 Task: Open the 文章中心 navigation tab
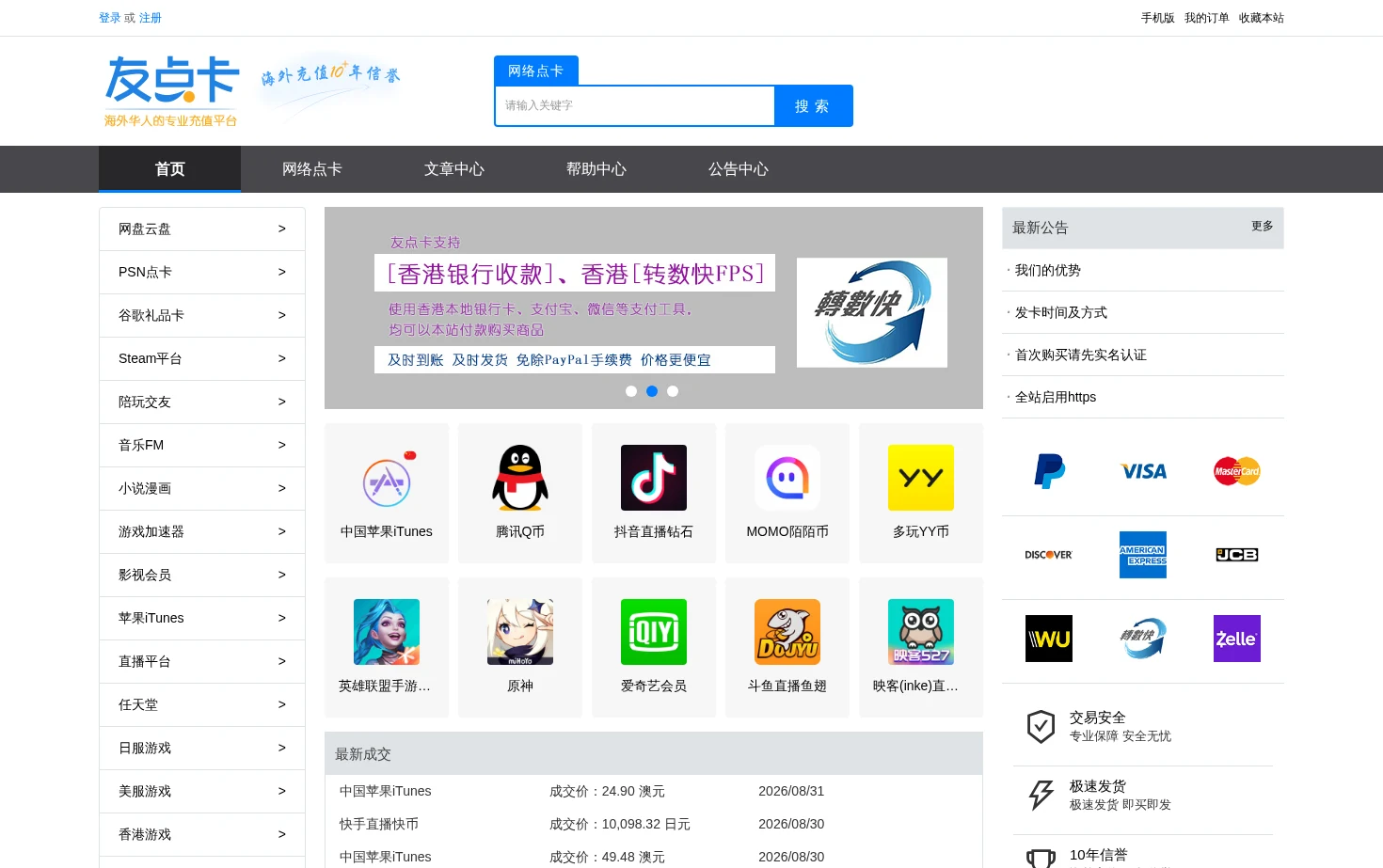453,169
